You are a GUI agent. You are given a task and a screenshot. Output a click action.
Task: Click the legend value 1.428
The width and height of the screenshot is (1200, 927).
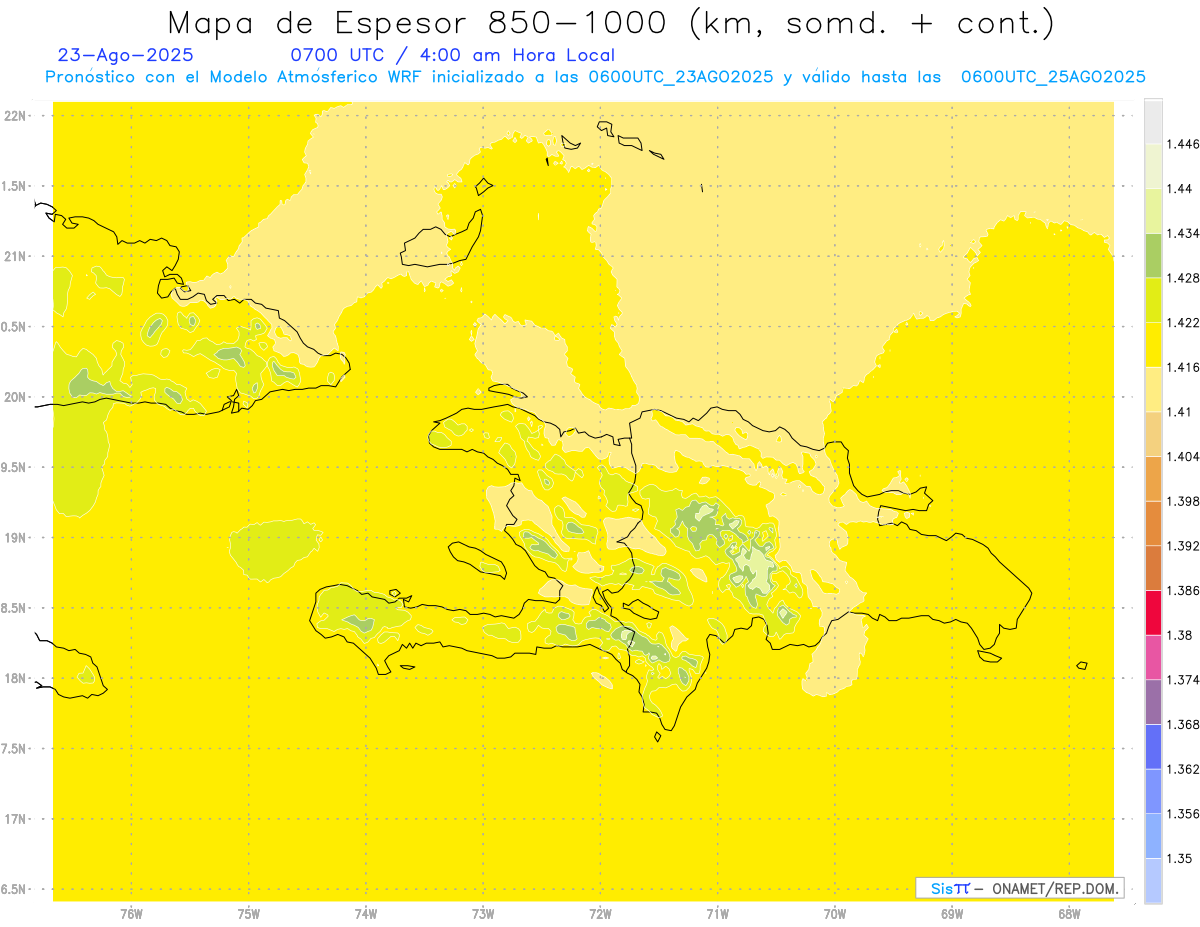(x=1182, y=278)
